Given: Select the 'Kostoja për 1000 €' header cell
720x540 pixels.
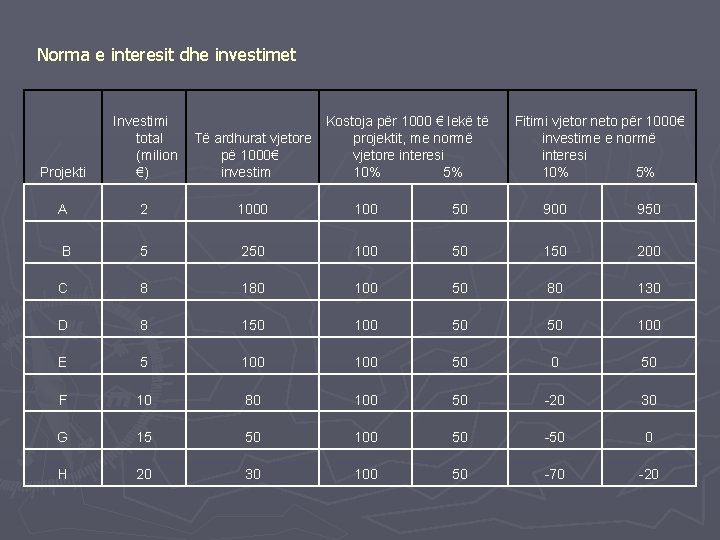Looking at the screenshot, I should pyautogui.click(x=414, y=137).
